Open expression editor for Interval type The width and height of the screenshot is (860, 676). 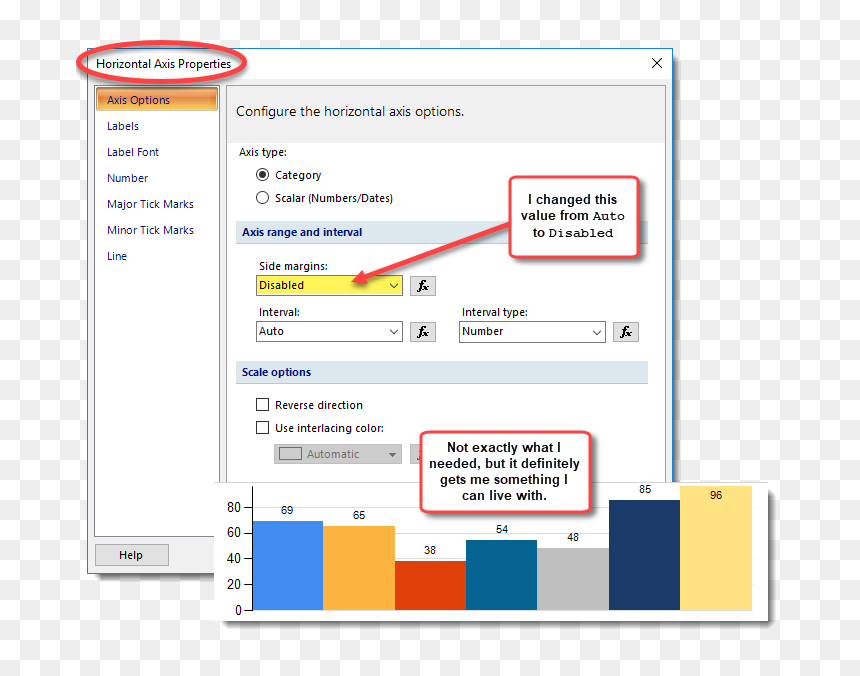coord(626,332)
